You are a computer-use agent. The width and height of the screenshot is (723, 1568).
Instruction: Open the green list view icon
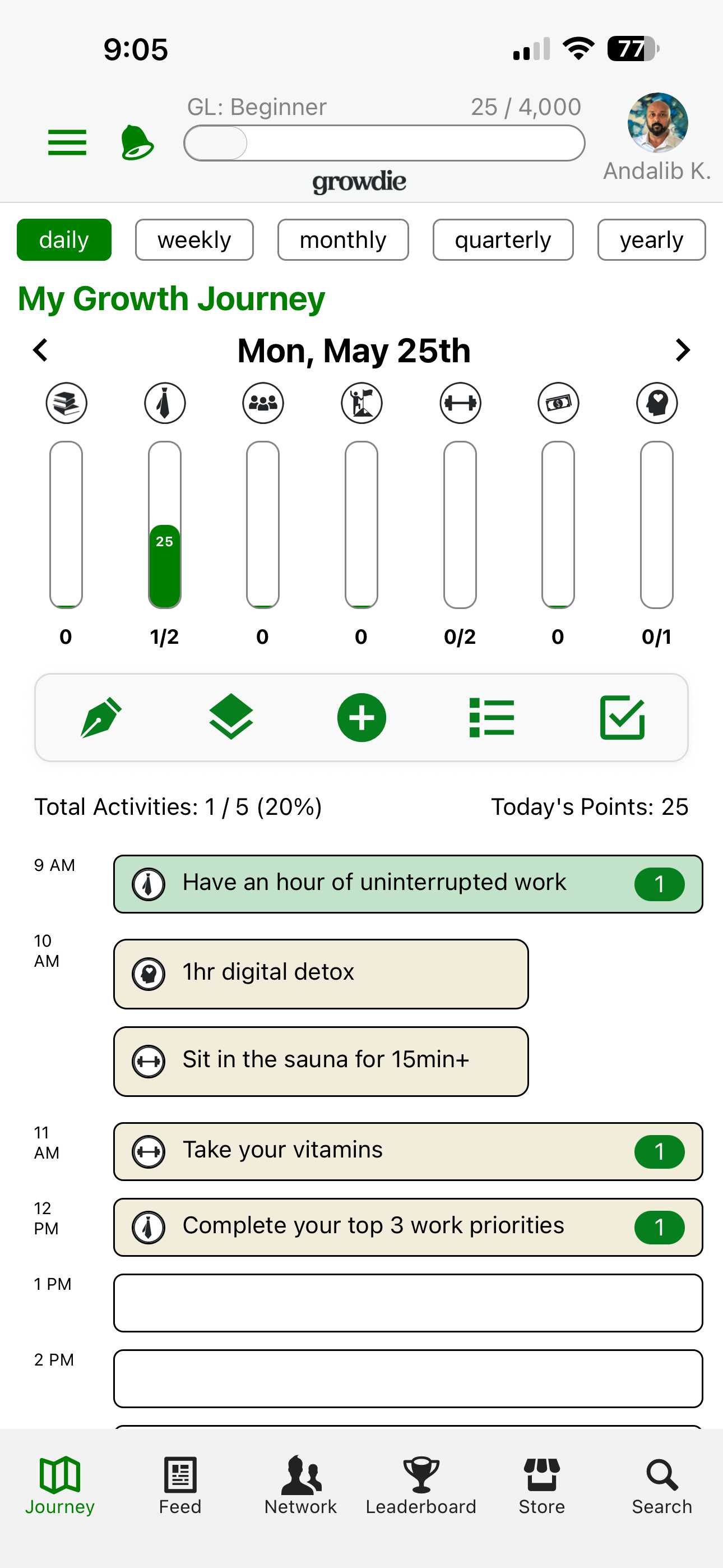click(492, 718)
